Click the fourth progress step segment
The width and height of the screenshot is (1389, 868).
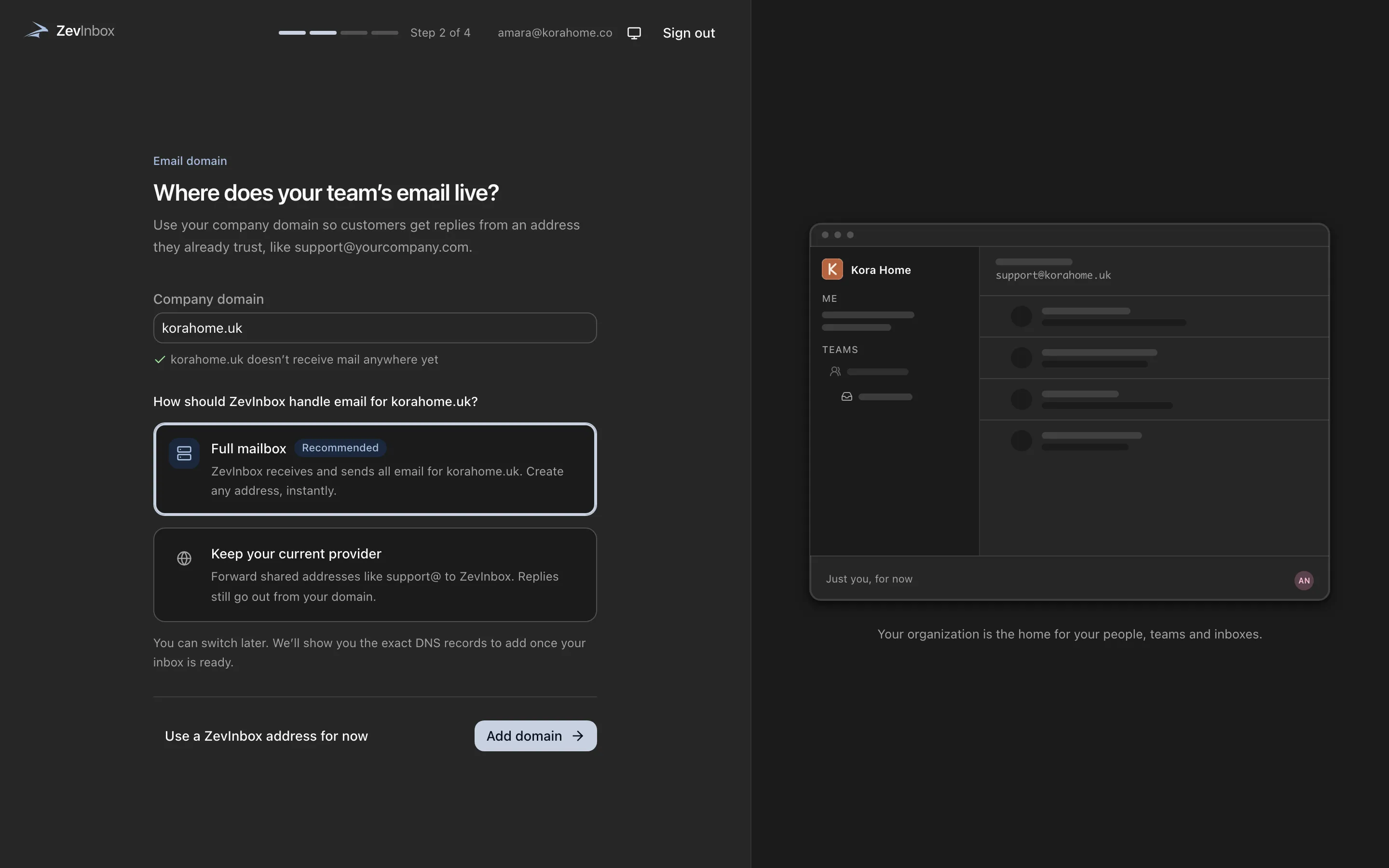tap(384, 33)
